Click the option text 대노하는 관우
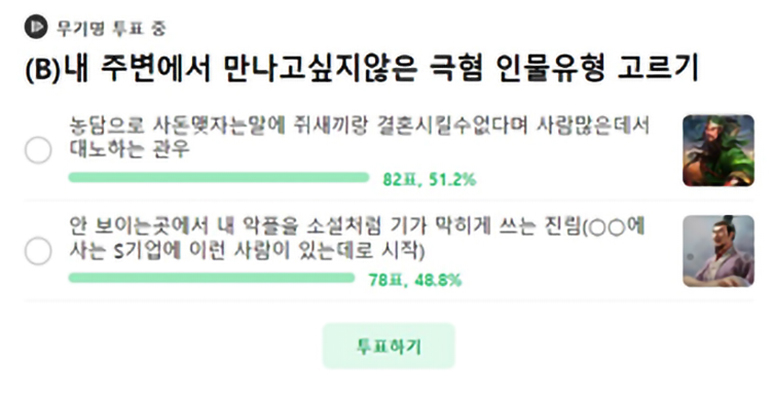Screen dimensions: 773x394 129,148
